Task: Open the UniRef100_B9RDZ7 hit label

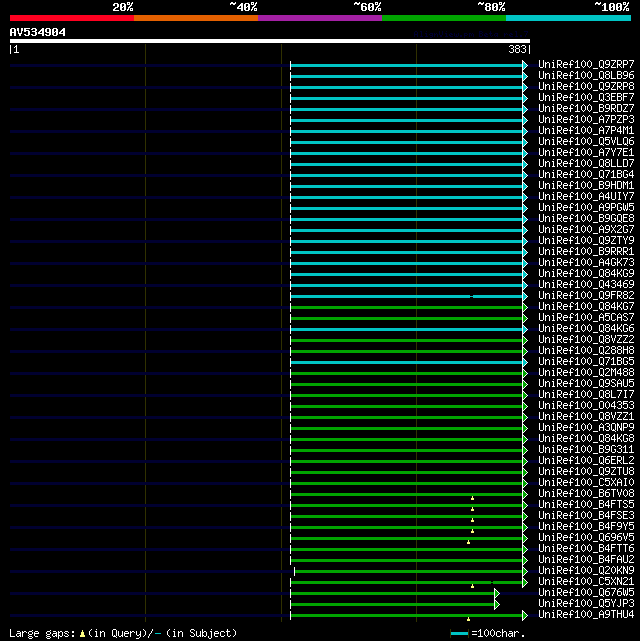Action: tap(586, 108)
